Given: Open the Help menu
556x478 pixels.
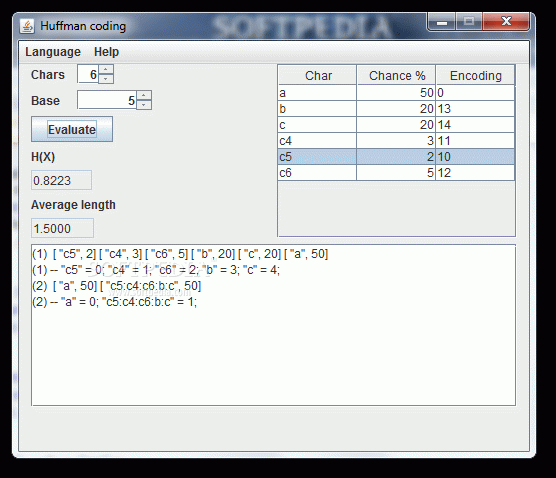Looking at the screenshot, I should point(106,52).
